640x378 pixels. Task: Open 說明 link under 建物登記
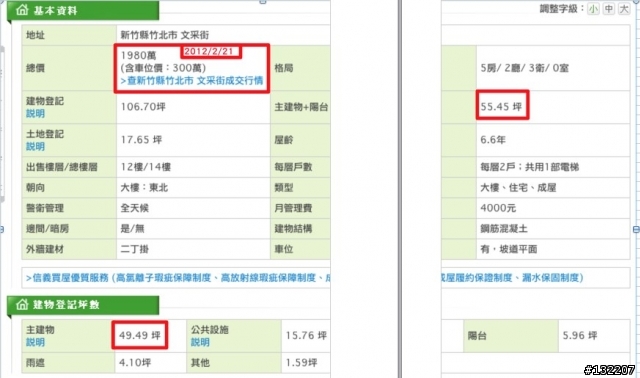pos(35,114)
